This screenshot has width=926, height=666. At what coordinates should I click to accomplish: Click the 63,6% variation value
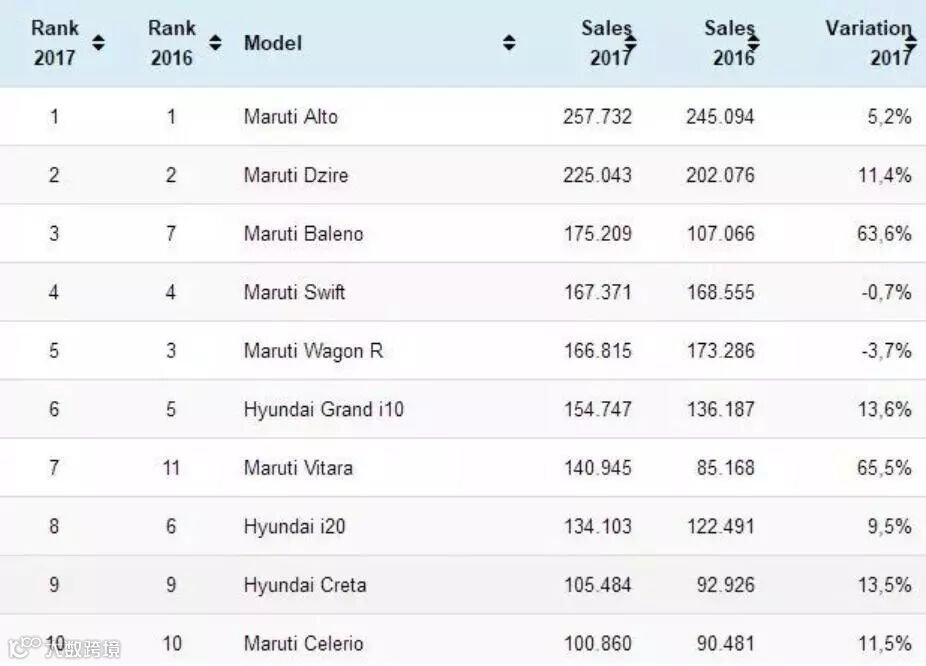(x=885, y=234)
